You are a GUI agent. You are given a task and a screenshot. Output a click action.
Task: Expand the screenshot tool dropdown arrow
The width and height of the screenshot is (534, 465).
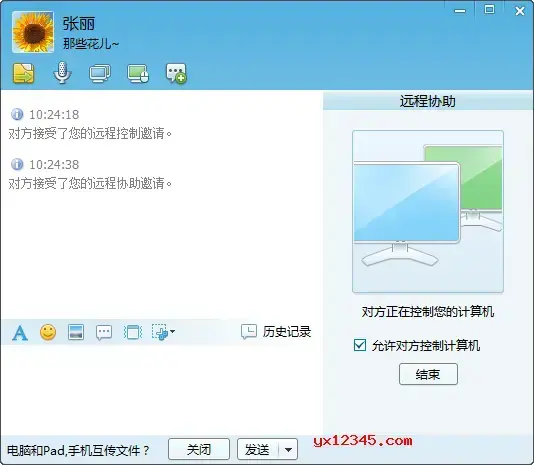coord(173,331)
